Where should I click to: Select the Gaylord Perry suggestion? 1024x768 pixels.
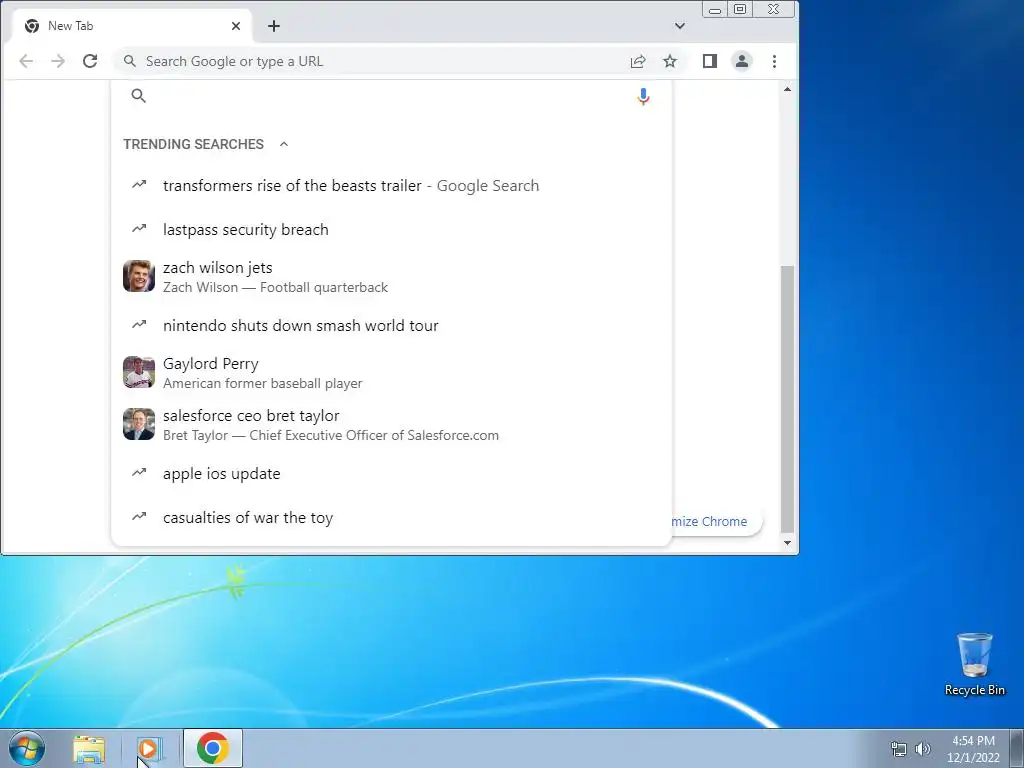[392, 373]
